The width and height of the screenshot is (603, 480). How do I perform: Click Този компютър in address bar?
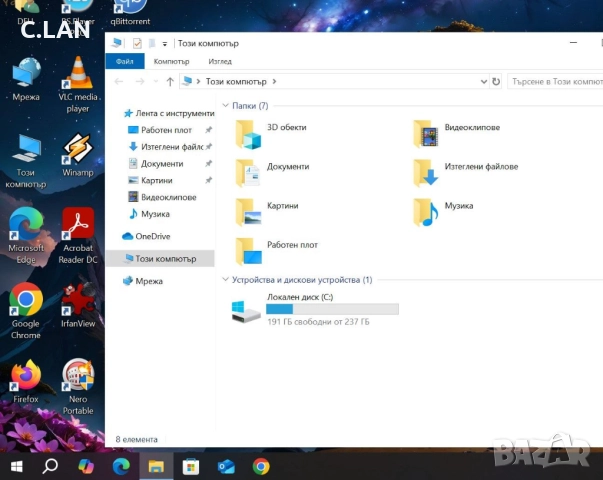236,82
